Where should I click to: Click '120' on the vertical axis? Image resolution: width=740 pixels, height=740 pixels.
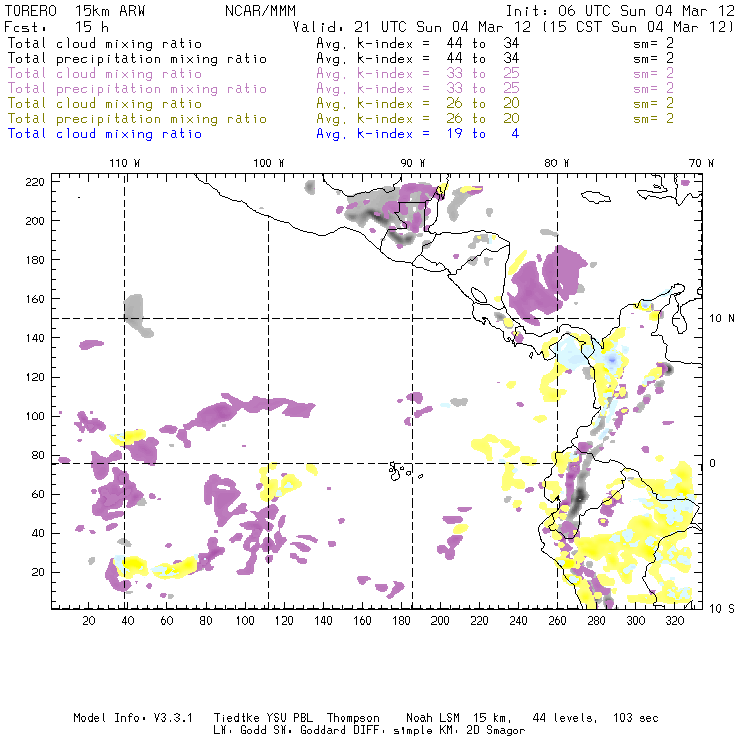[x=35, y=377]
